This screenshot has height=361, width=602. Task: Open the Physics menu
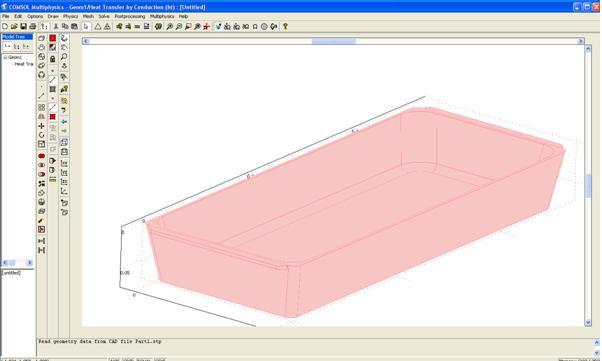70,17
